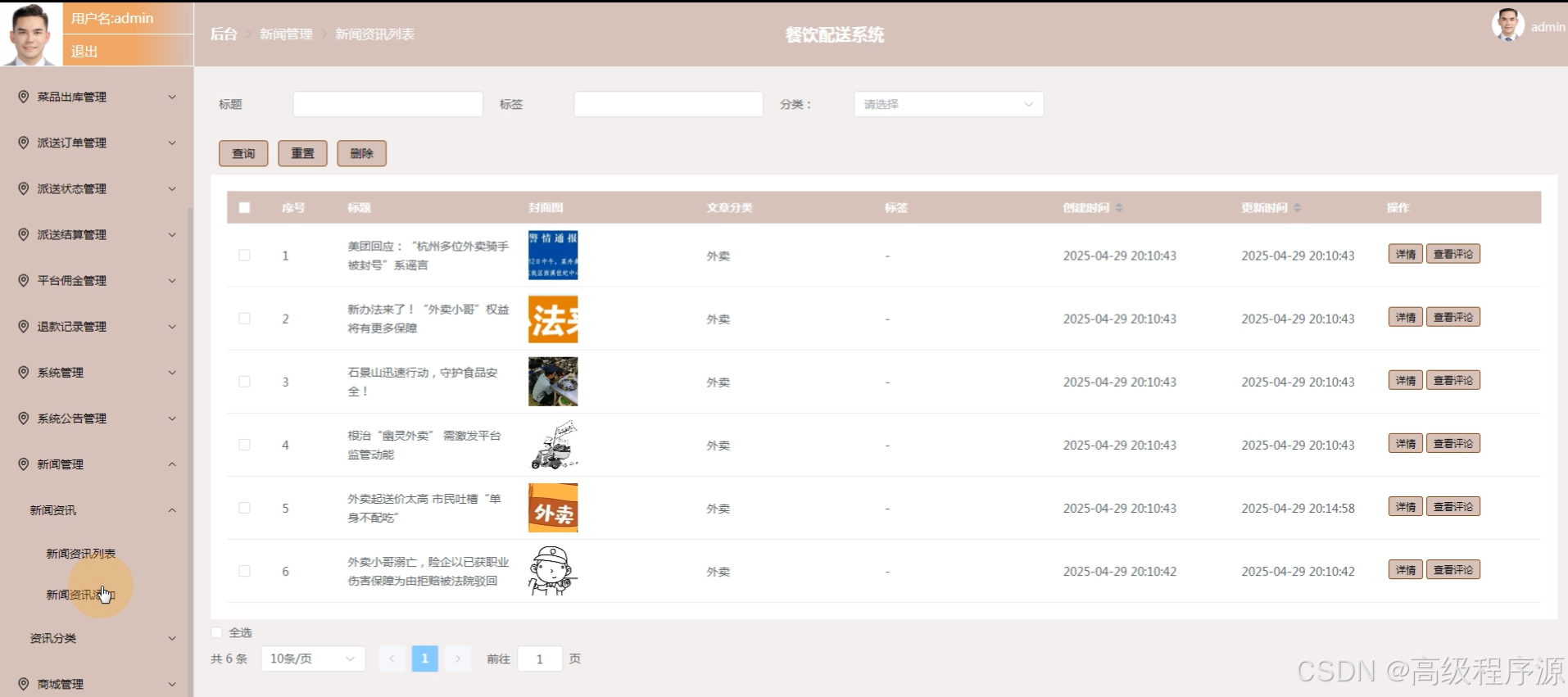Click the location pin icon beside 派送状态管理

click(x=24, y=188)
